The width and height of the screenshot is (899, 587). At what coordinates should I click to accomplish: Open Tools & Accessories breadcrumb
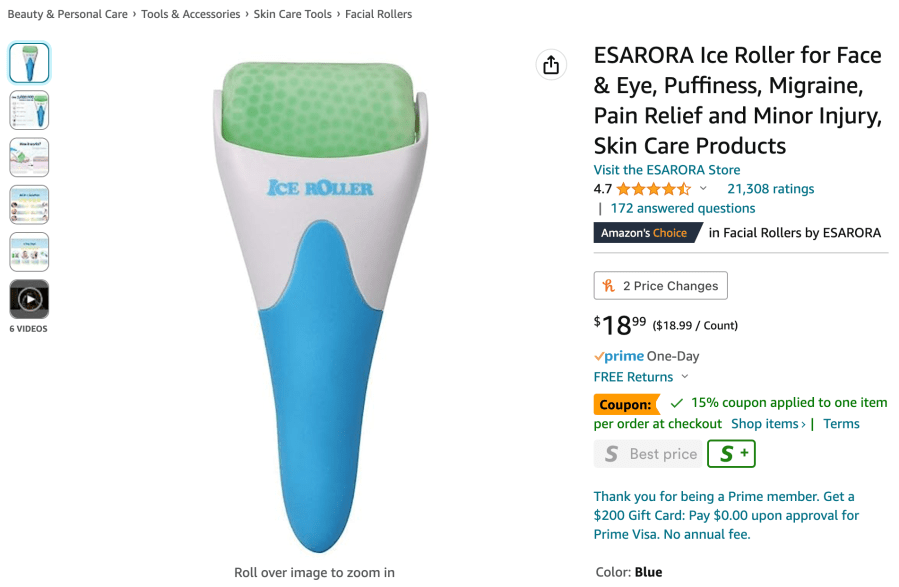(191, 14)
